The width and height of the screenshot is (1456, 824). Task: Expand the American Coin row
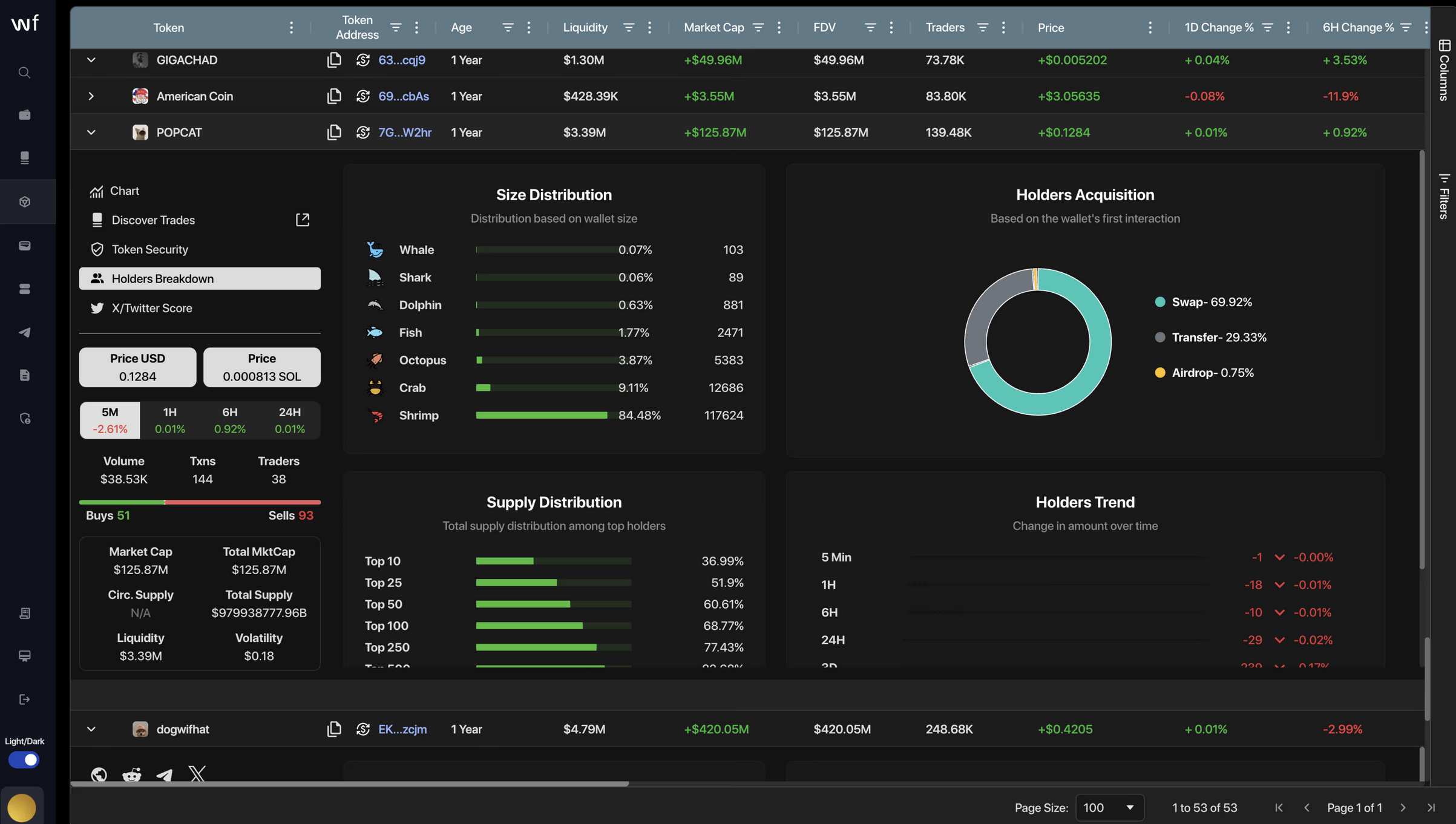pyautogui.click(x=91, y=96)
